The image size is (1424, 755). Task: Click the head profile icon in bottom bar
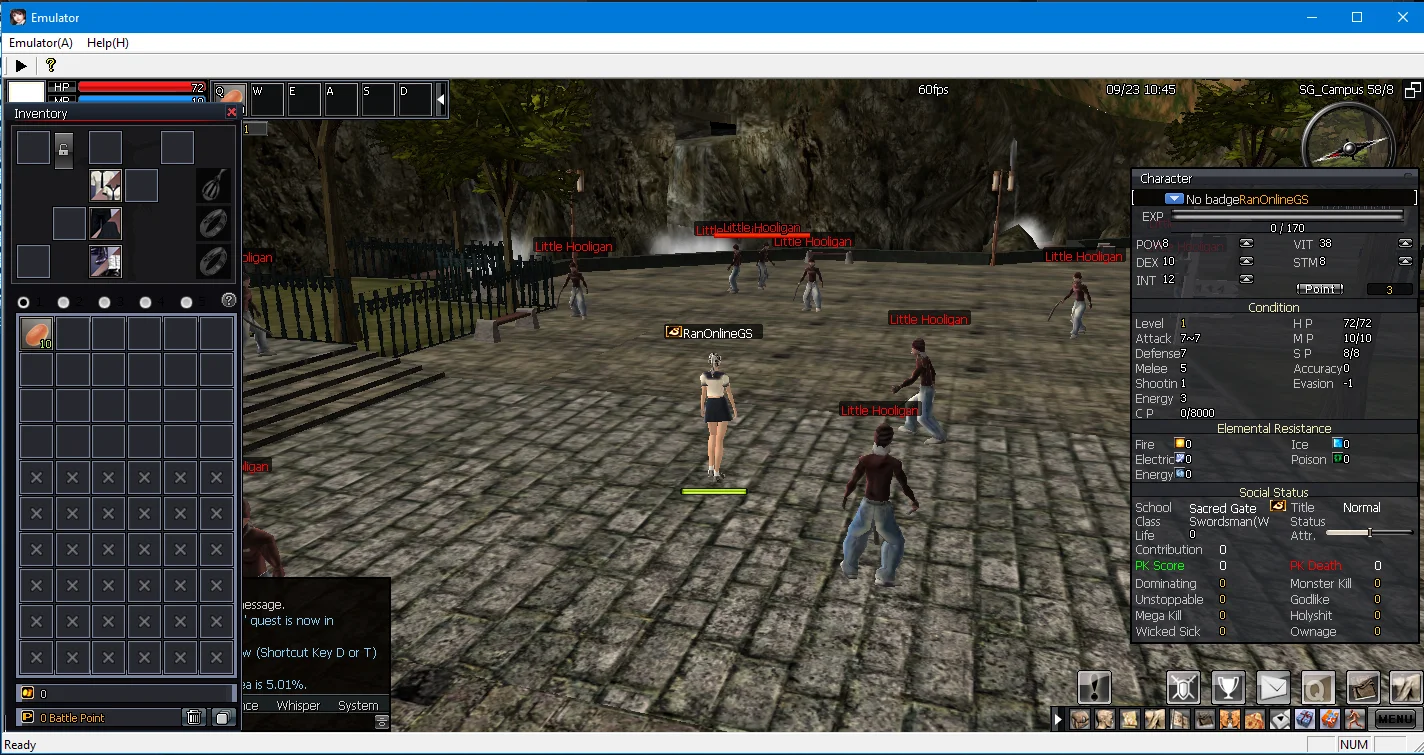(1105, 719)
